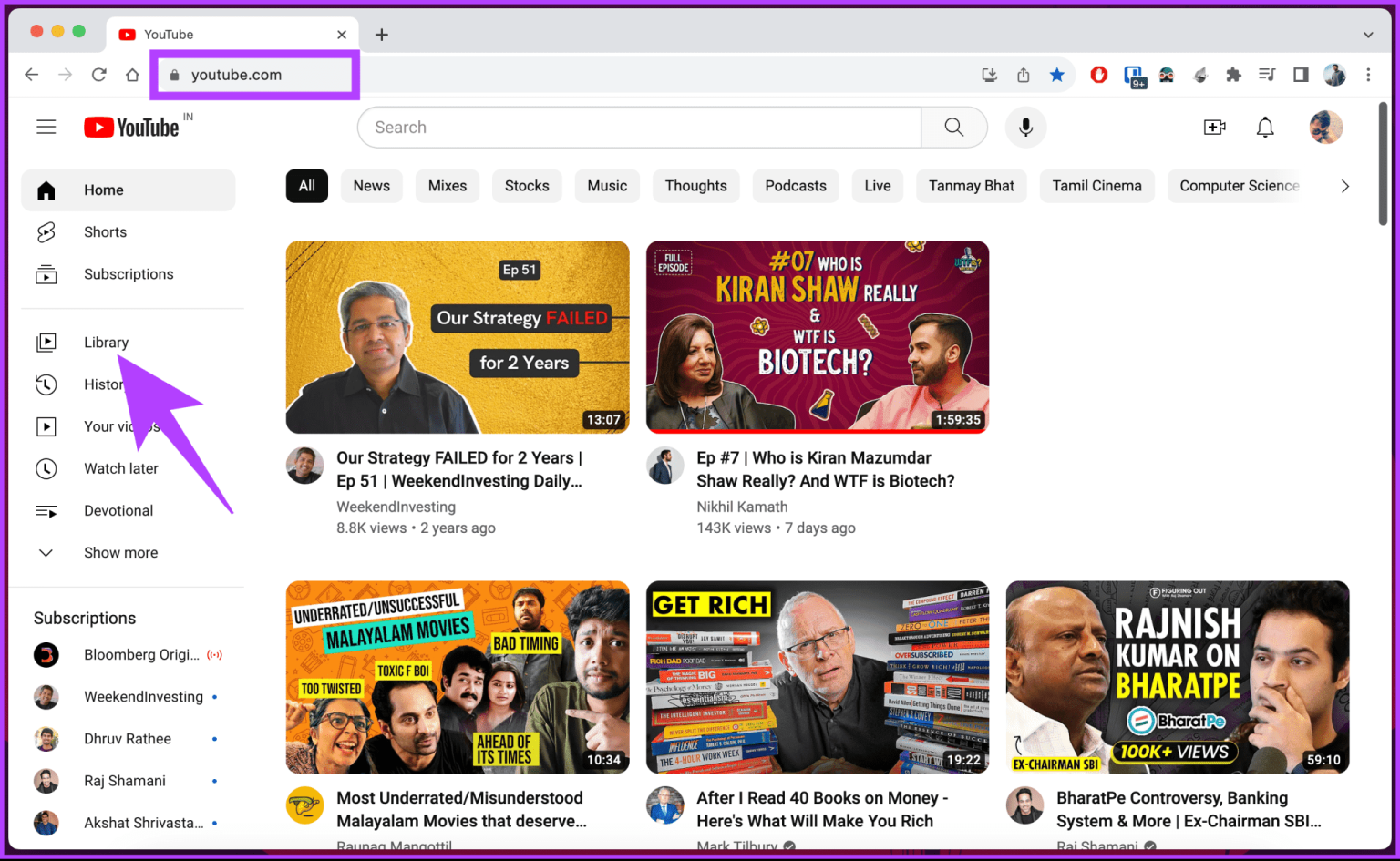Select the Podcasts filter chip
Viewport: 1400px width, 861px height.
(x=795, y=186)
